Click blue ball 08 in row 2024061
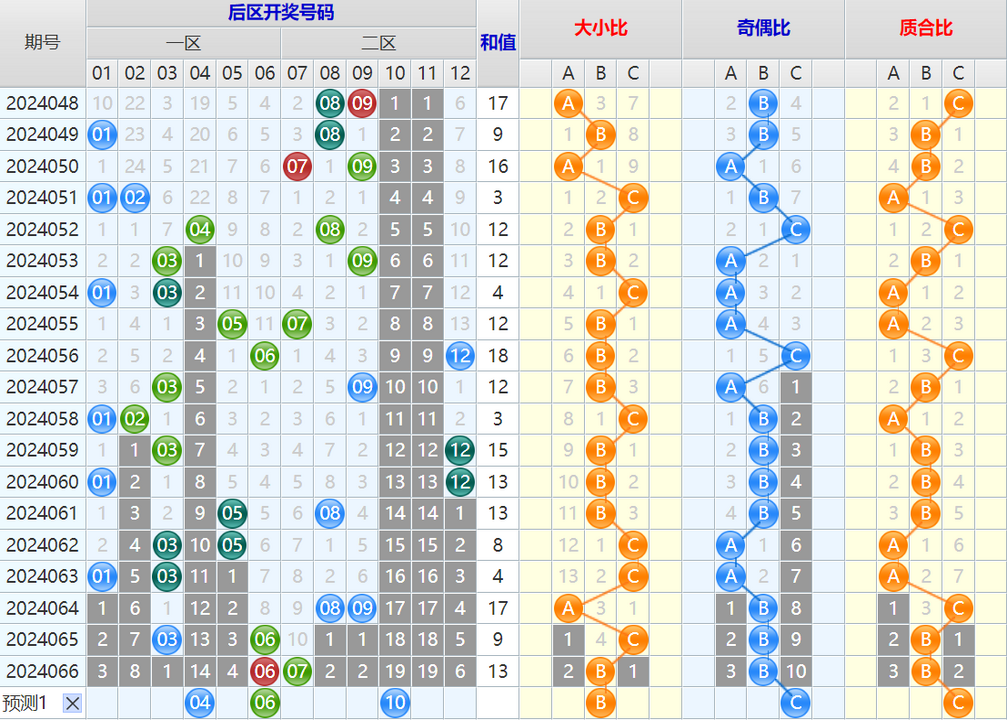Viewport: 1007px width, 720px height. (330, 513)
